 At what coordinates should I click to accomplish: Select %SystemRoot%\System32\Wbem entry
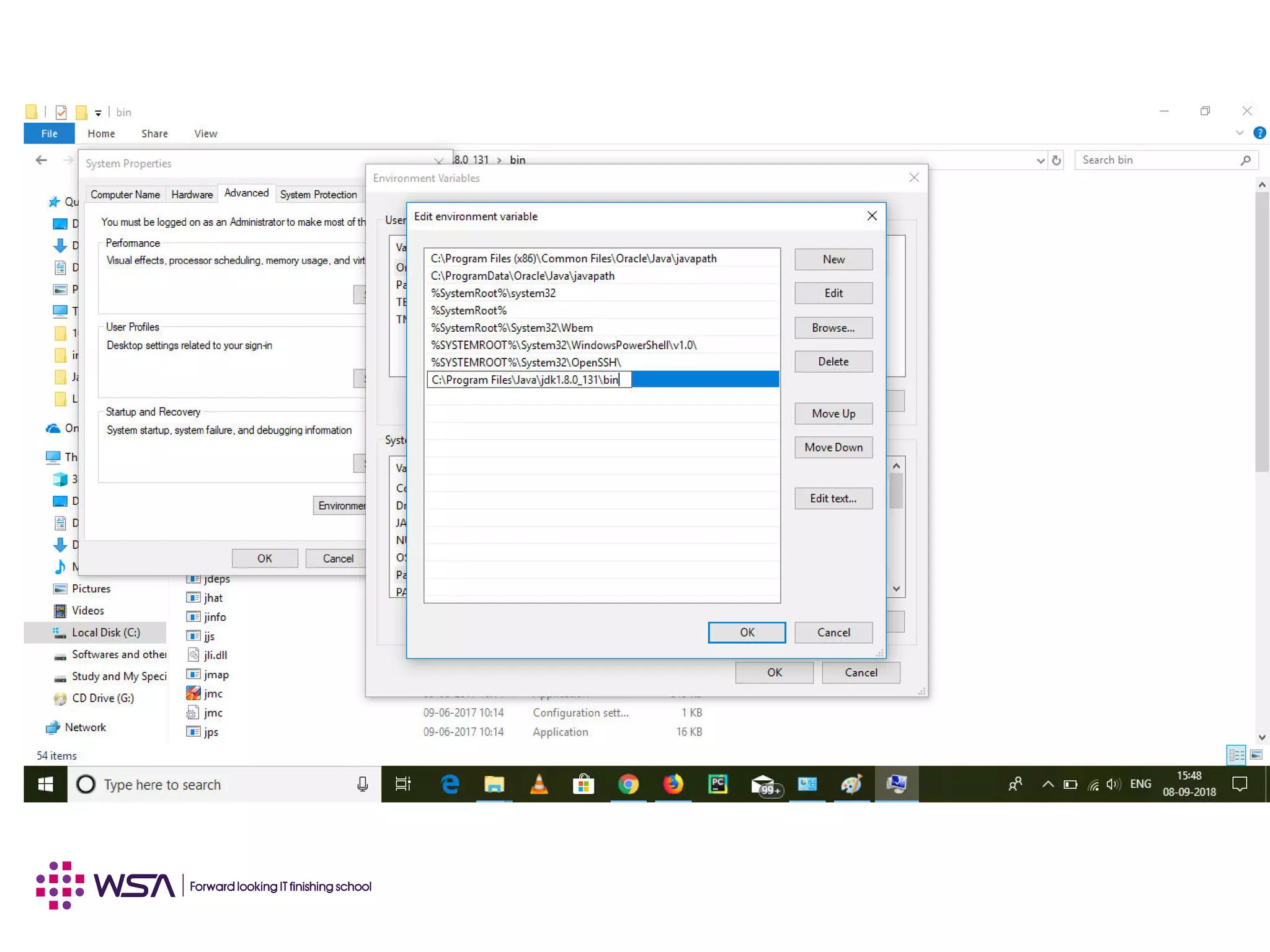pyautogui.click(x=602, y=328)
